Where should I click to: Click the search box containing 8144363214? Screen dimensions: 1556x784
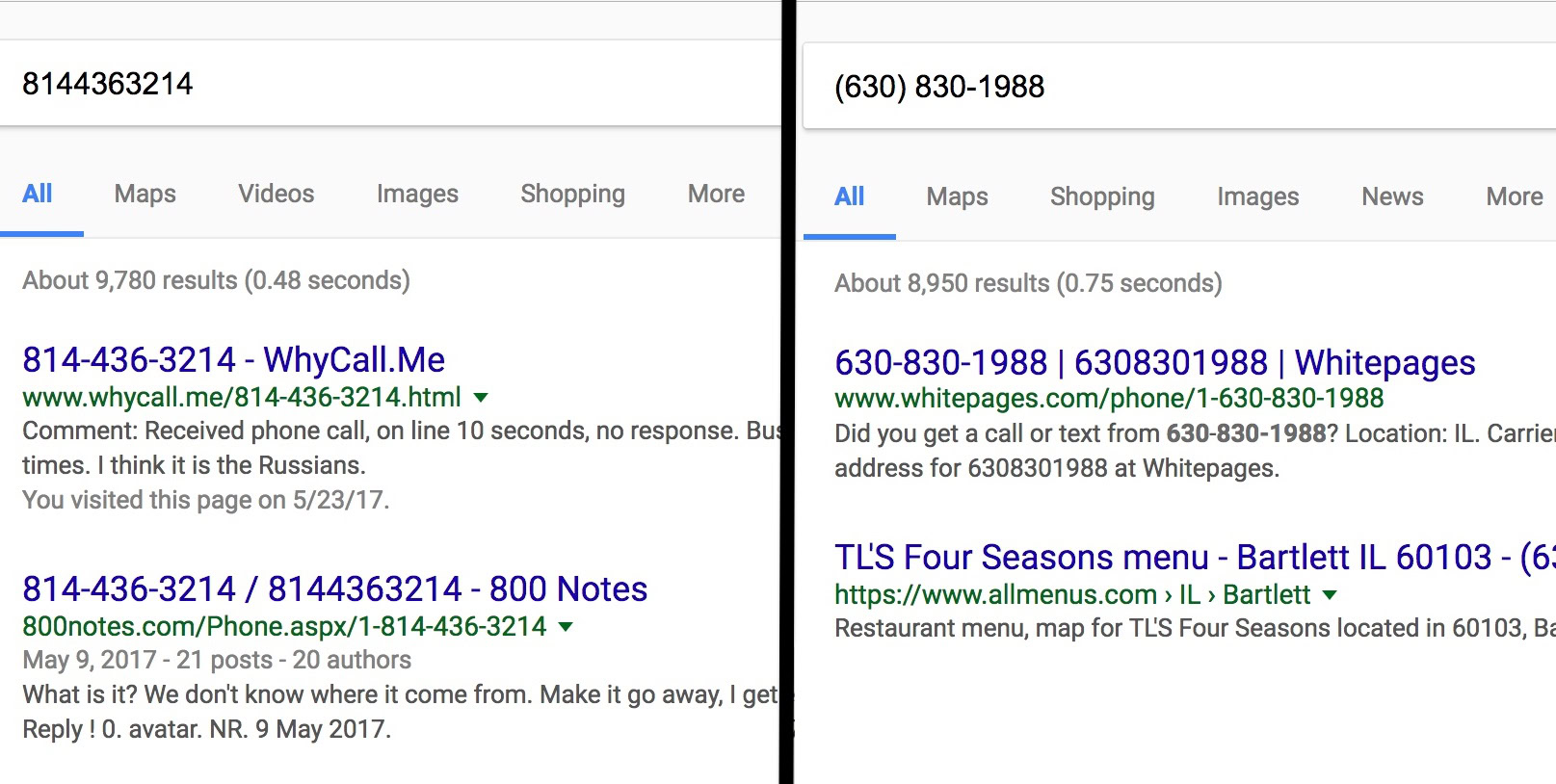tap(385, 84)
